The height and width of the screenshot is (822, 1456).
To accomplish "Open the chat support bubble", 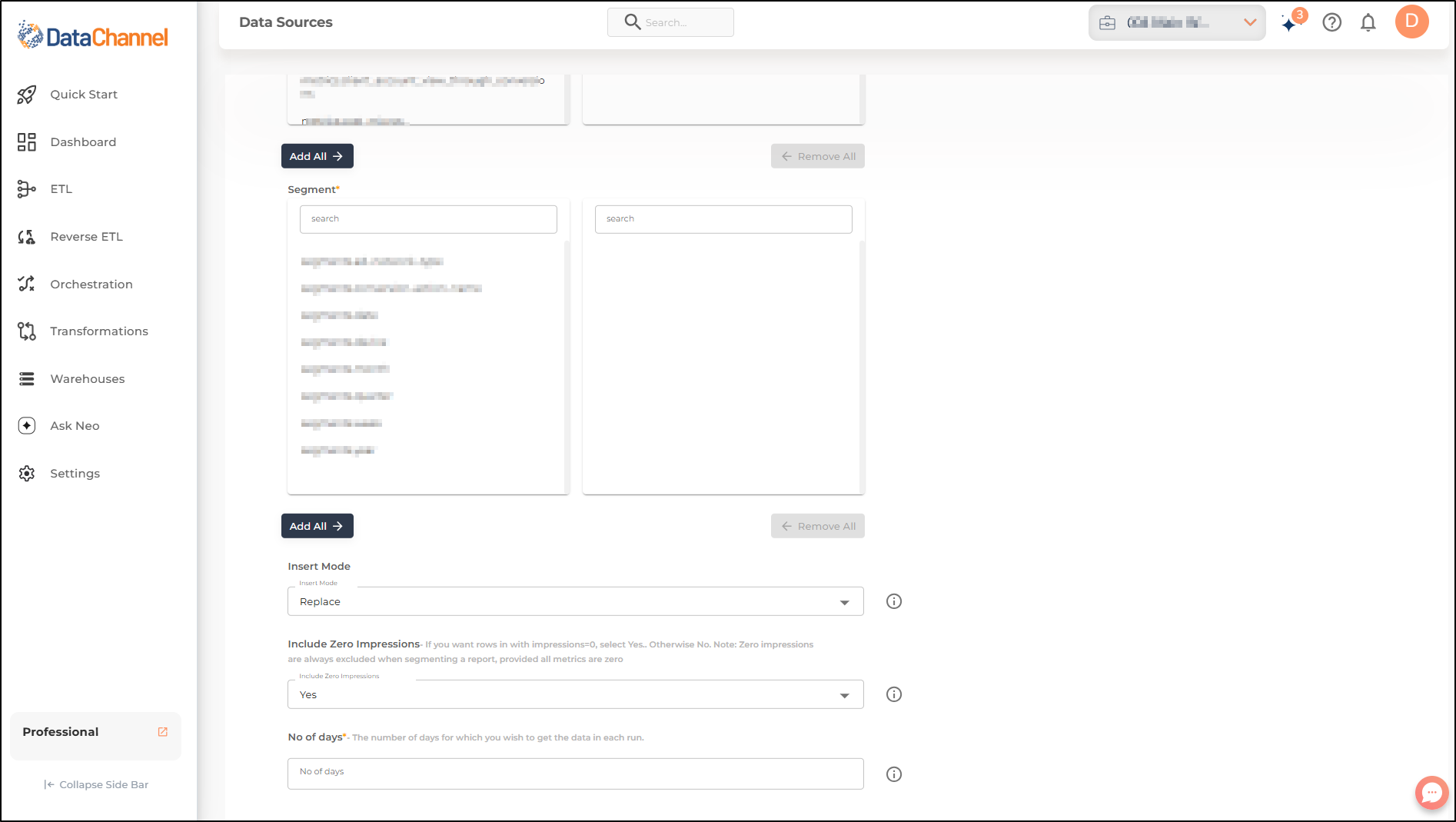I will coord(1432,793).
